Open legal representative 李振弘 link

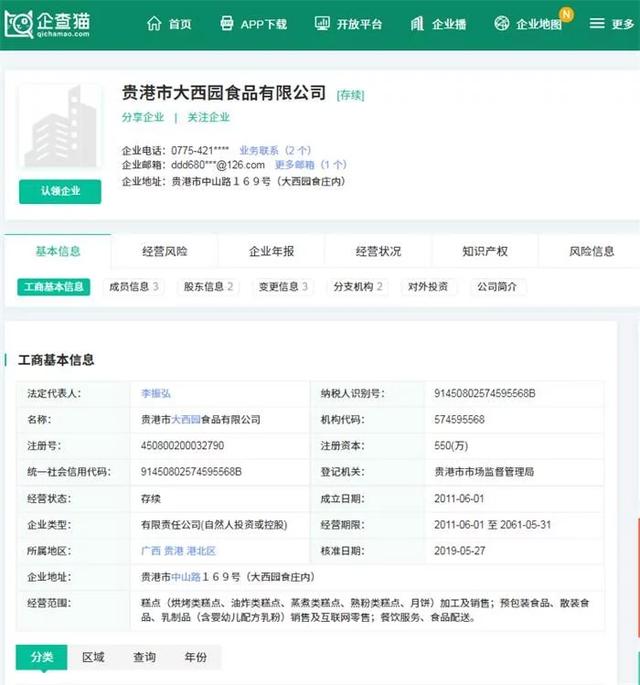pos(156,393)
